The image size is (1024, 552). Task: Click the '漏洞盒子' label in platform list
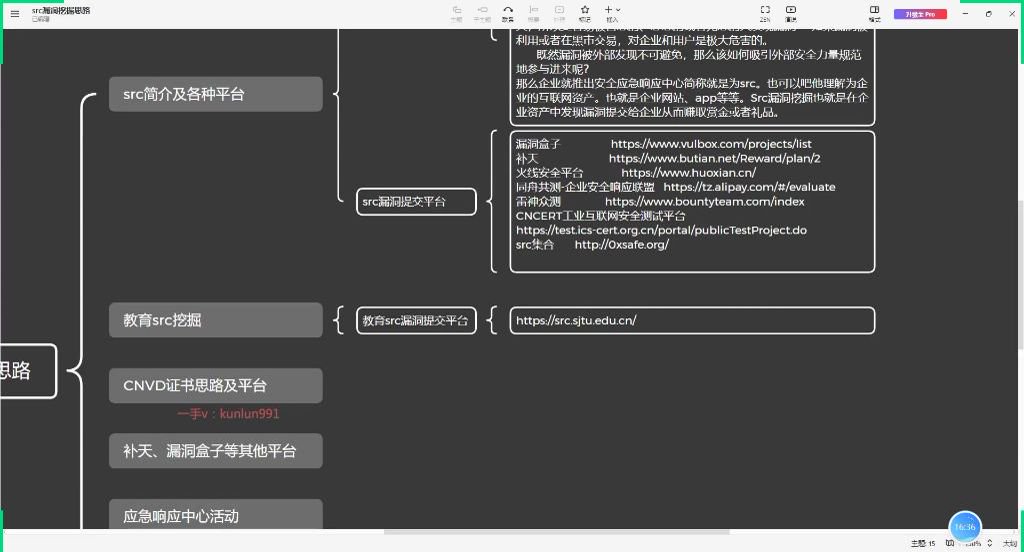(537, 144)
